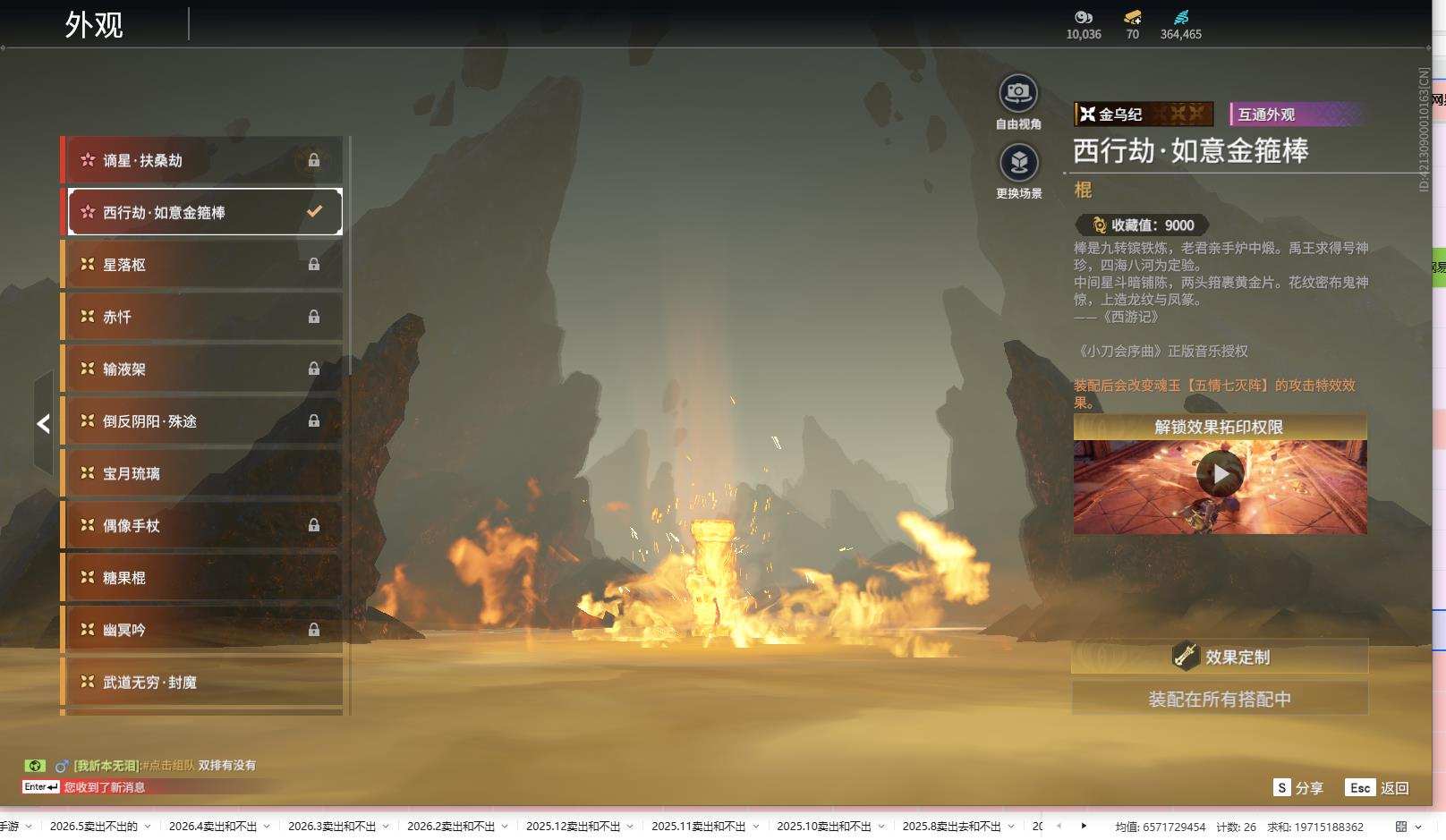Switch to sheet tab 2026.4卖出和不出
The height and width of the screenshot is (840, 1446).
(x=213, y=827)
